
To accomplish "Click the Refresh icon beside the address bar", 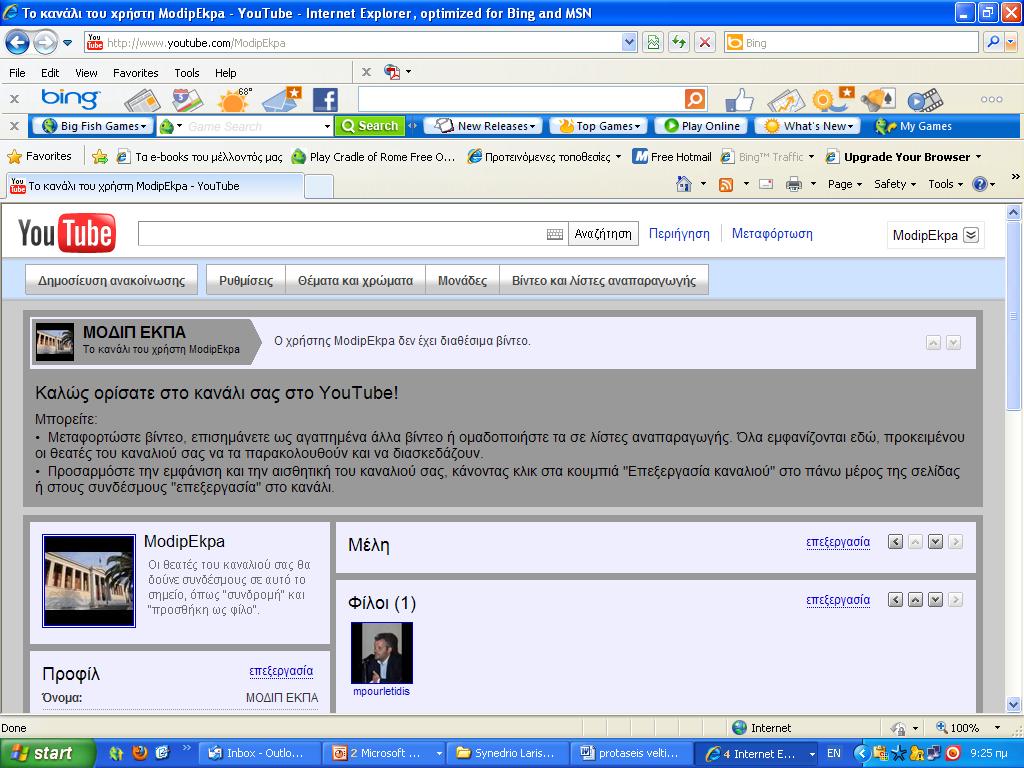I will [x=679, y=43].
